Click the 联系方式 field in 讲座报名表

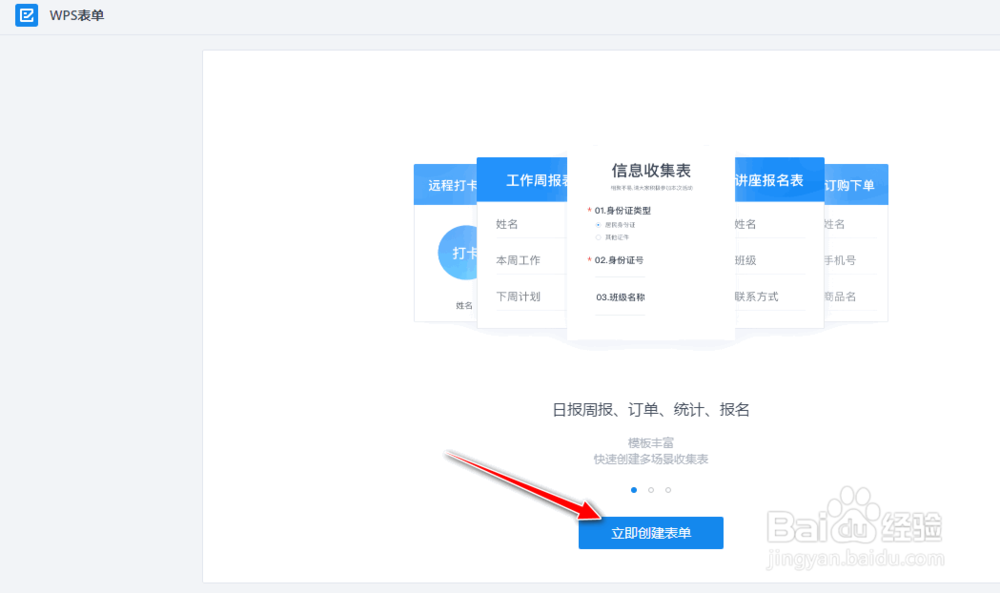[770, 296]
